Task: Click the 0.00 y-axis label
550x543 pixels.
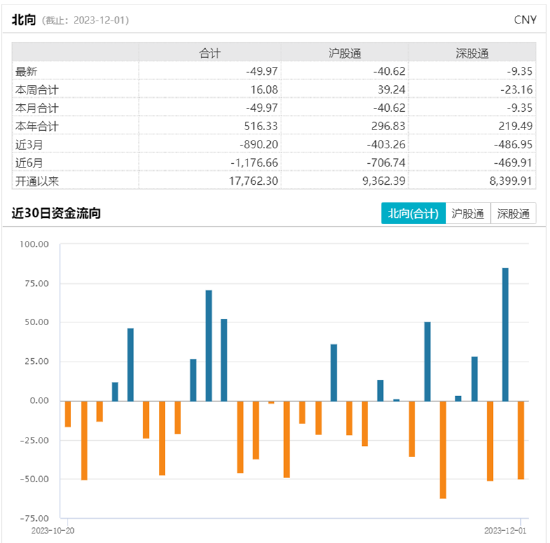Action: pyautogui.click(x=39, y=401)
